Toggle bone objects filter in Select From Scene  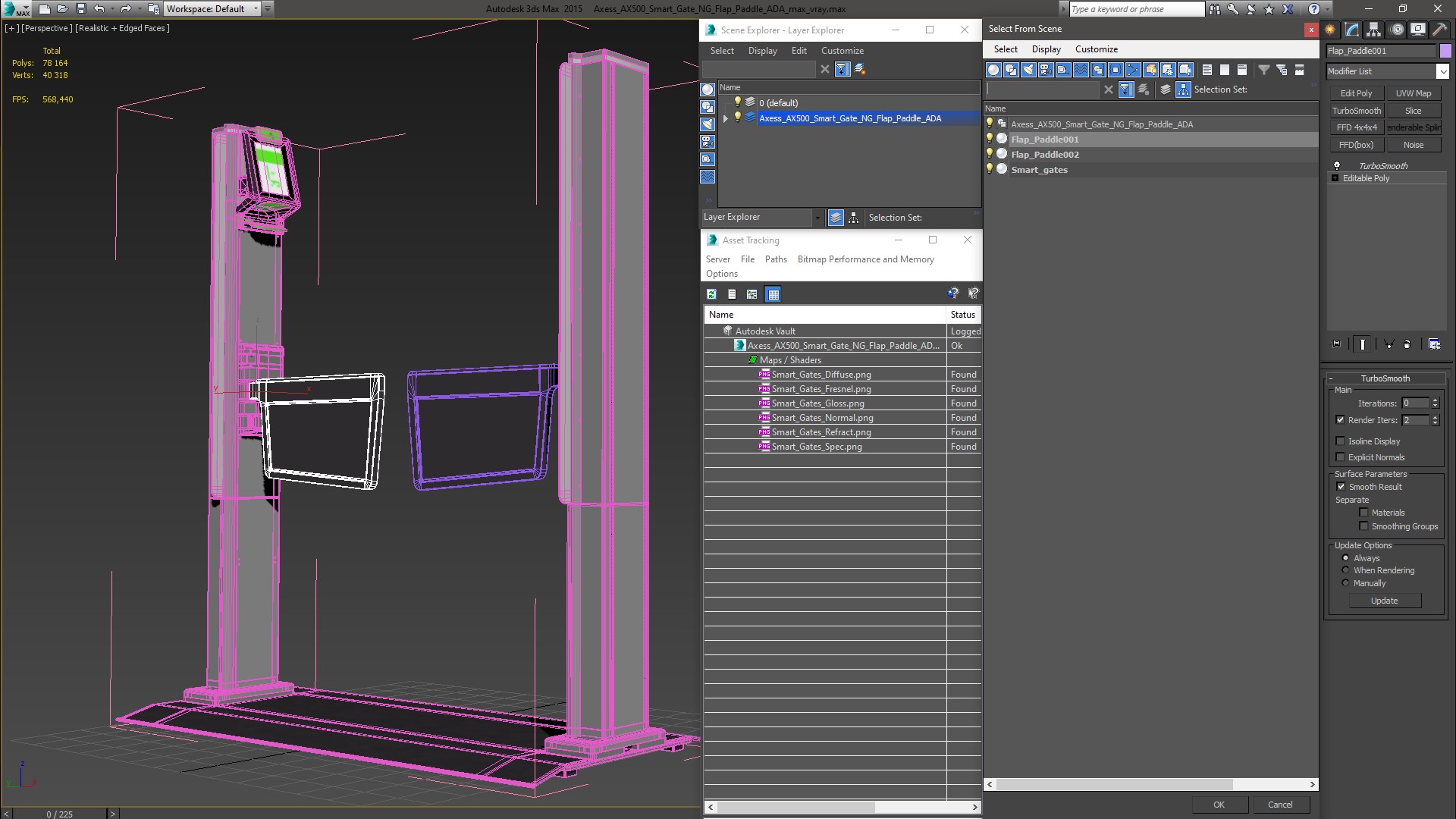(x=1133, y=70)
